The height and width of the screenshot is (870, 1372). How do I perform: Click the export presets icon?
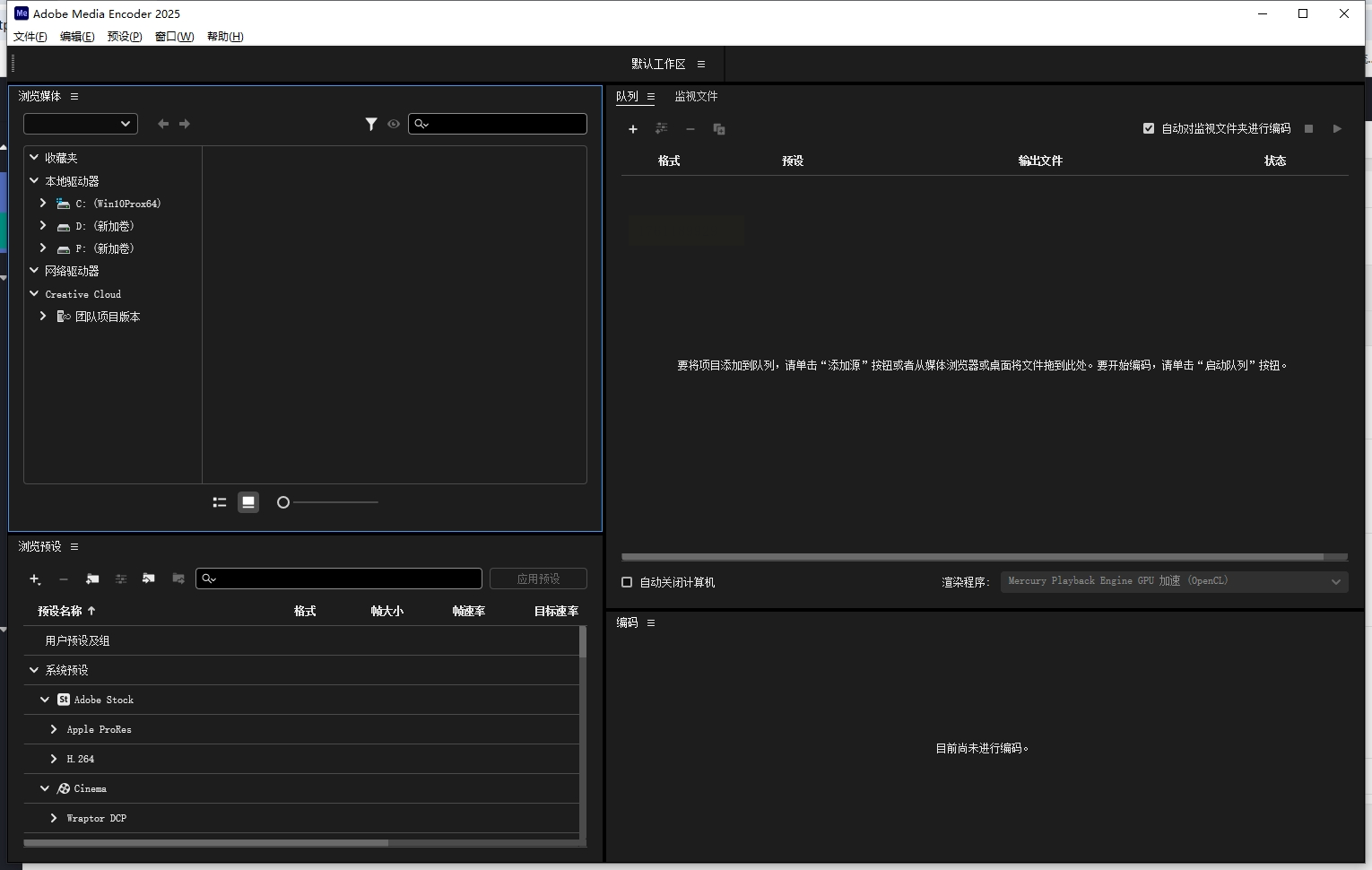(178, 579)
